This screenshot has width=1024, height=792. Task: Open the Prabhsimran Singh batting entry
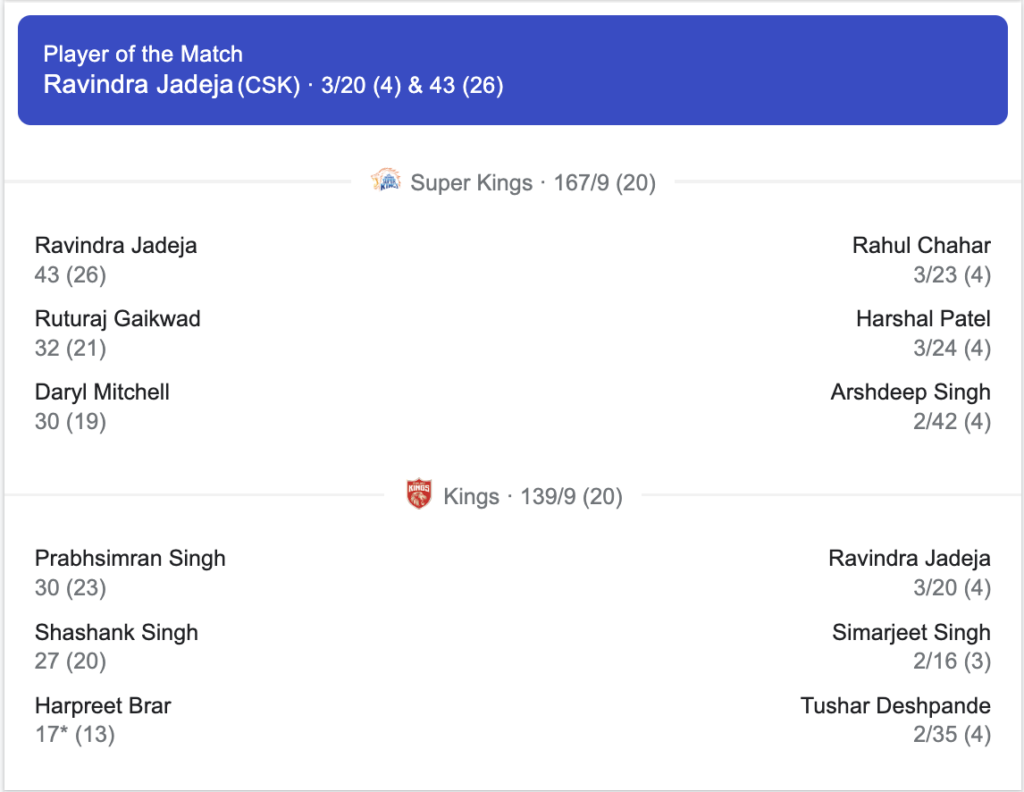[x=130, y=573]
